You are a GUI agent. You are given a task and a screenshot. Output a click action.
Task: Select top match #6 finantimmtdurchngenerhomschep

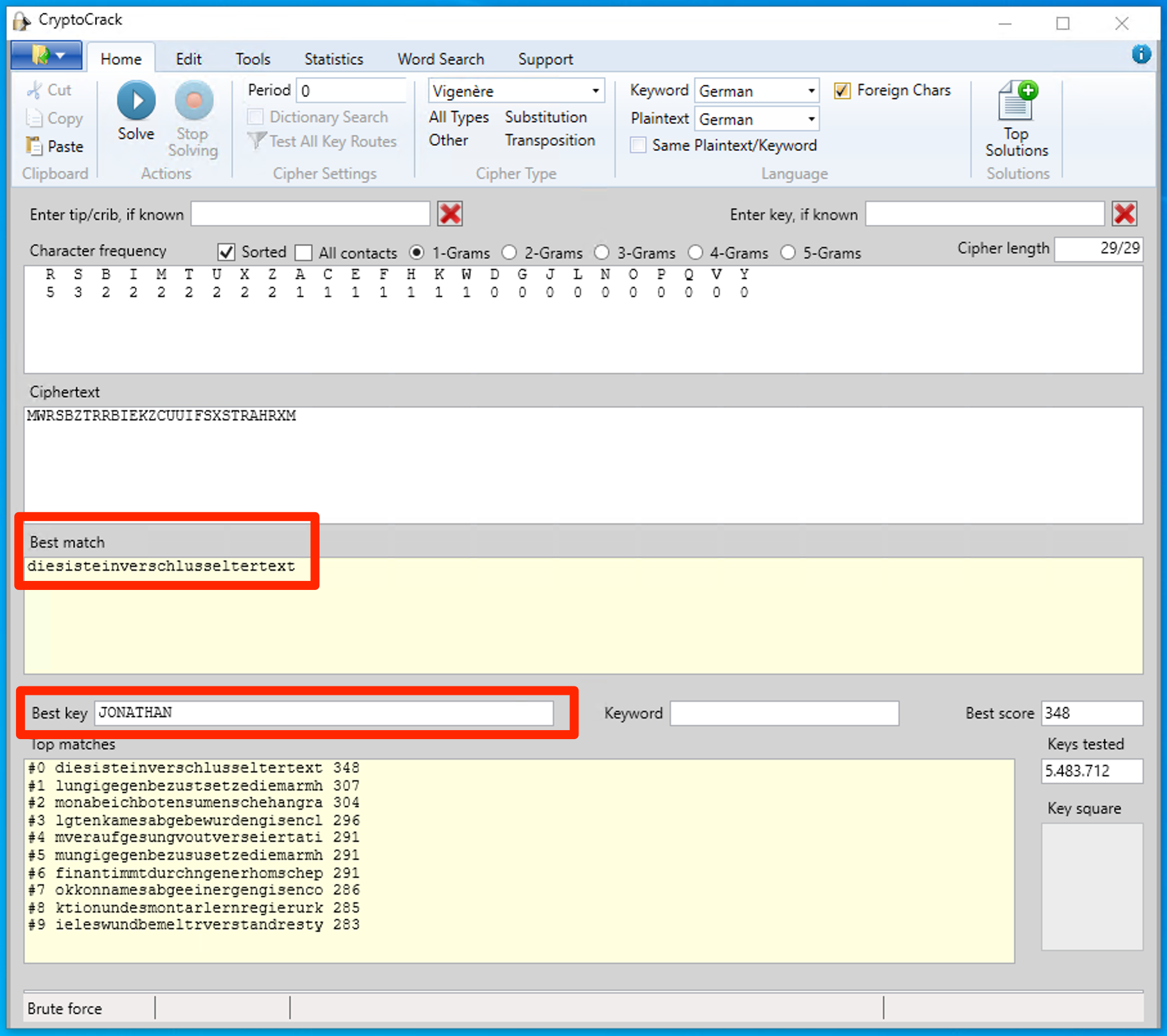pos(194,873)
